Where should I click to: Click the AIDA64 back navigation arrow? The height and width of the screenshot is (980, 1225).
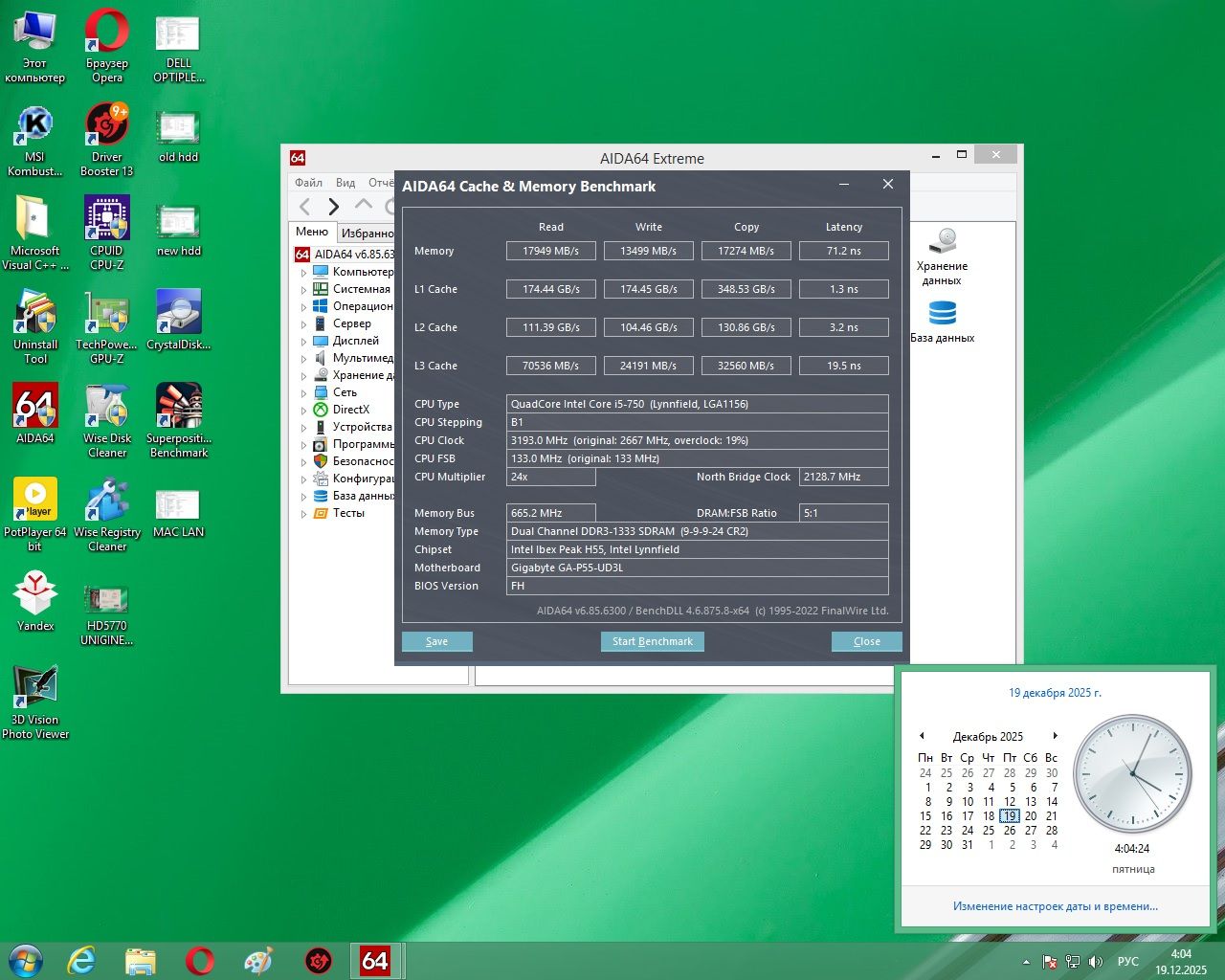tap(305, 206)
